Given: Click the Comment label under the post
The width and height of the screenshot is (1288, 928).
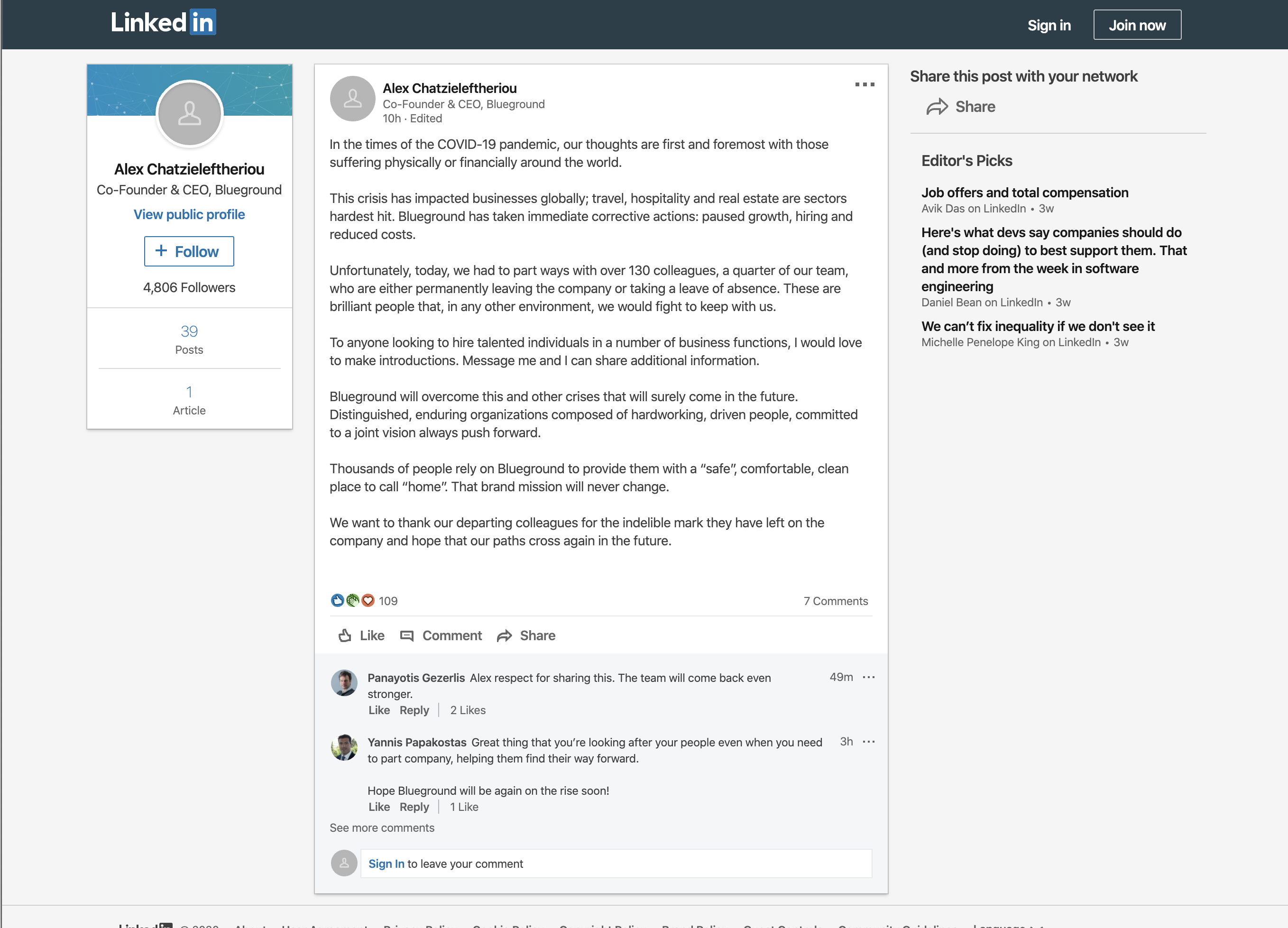Looking at the screenshot, I should click(452, 635).
